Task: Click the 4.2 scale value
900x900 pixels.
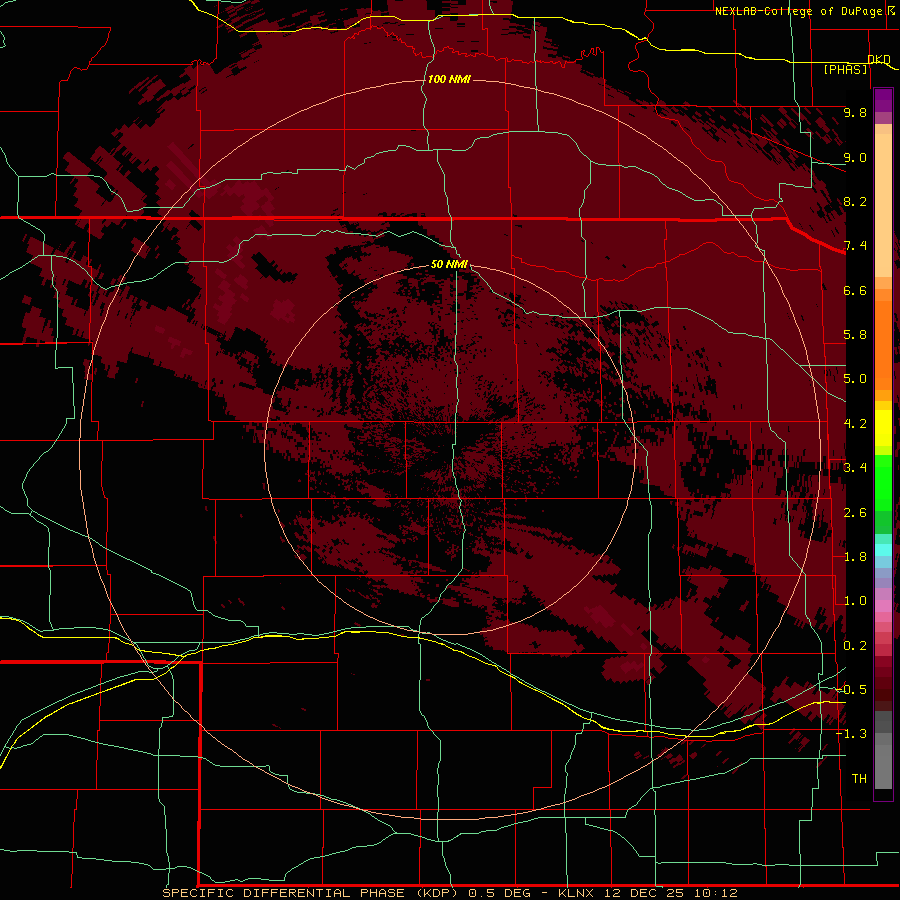Action: (855, 424)
